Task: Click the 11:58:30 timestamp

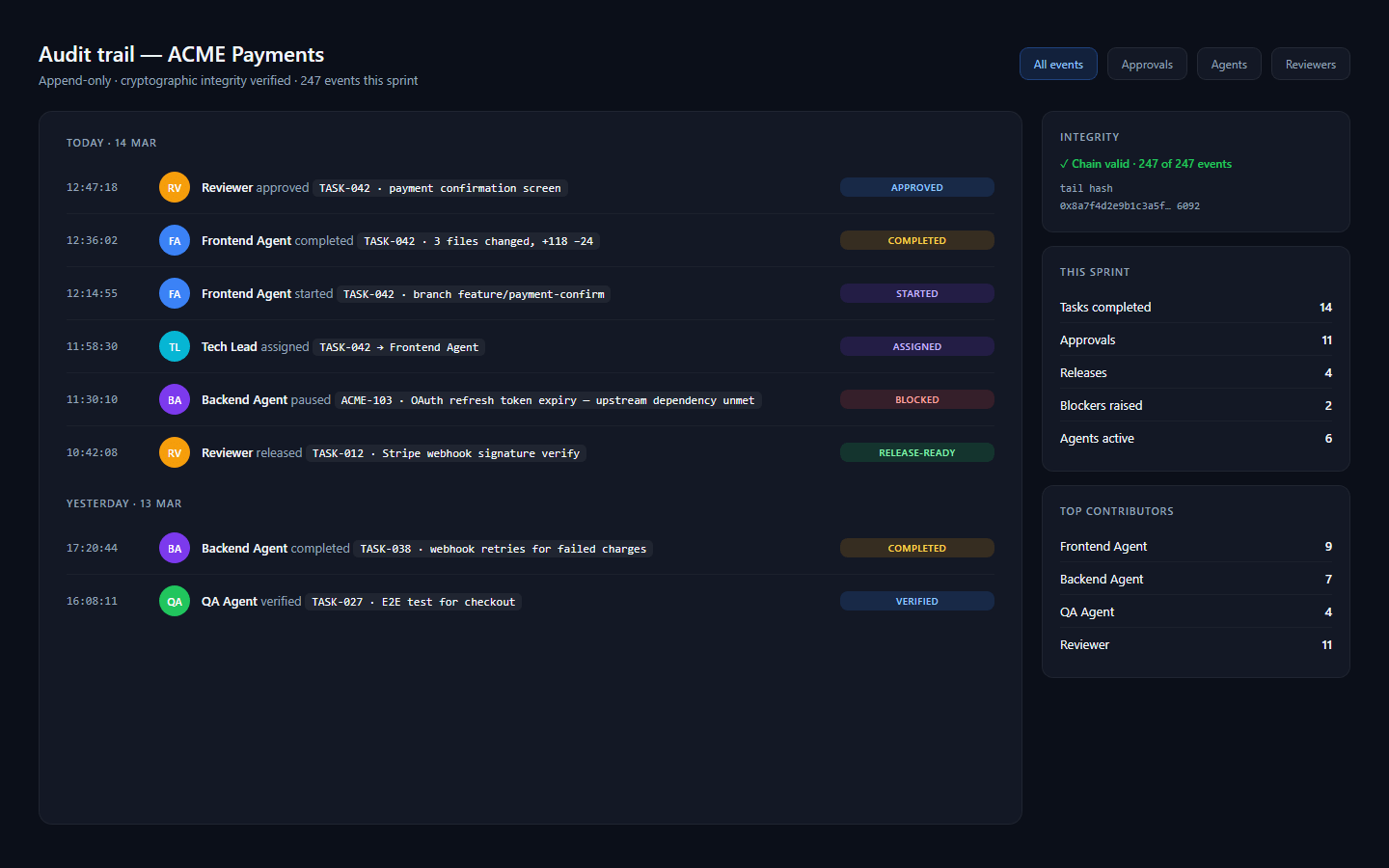Action: click(x=92, y=346)
